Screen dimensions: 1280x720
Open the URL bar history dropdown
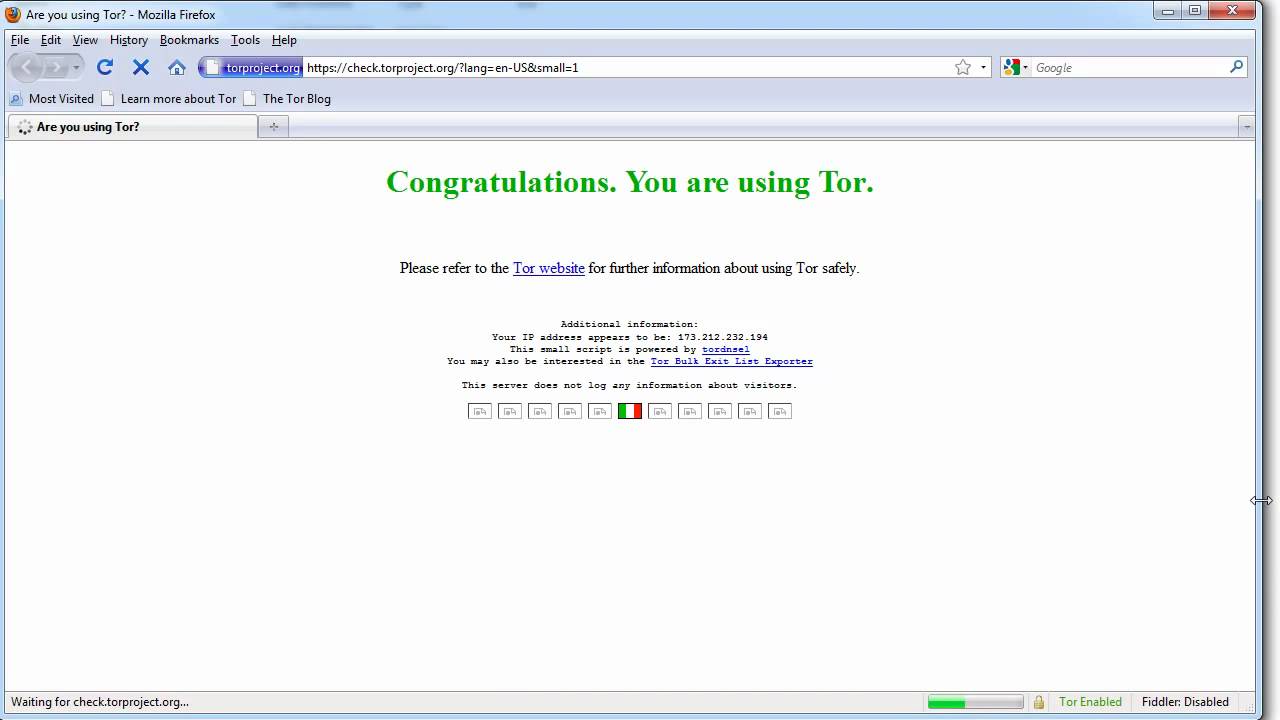click(x=983, y=67)
